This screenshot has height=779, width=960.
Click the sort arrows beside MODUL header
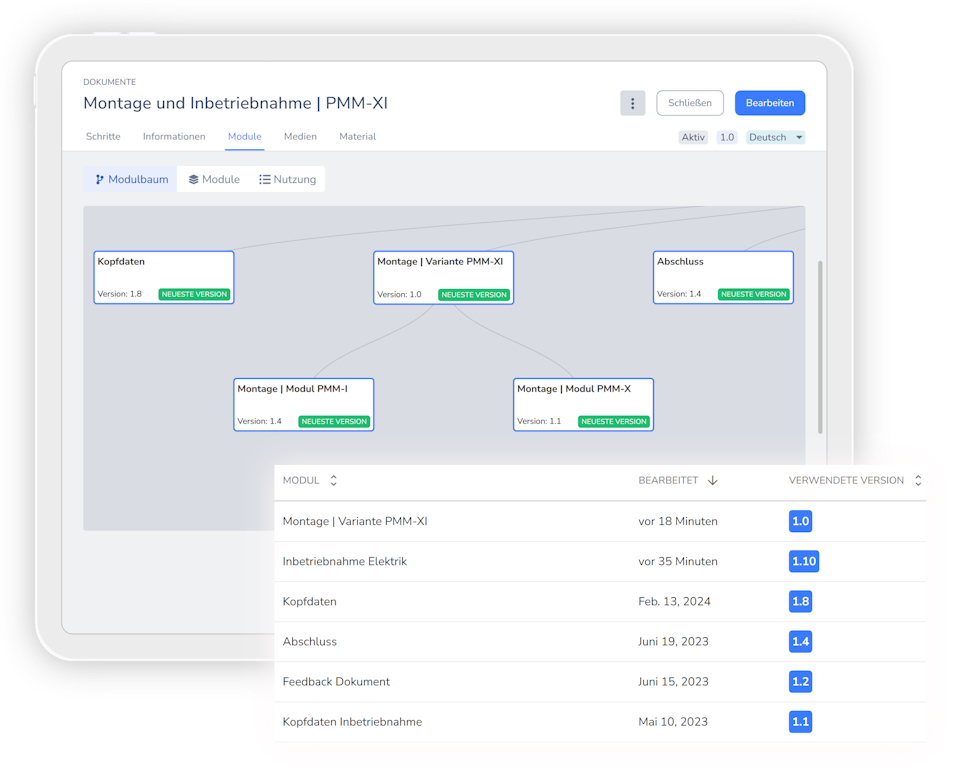coord(333,480)
